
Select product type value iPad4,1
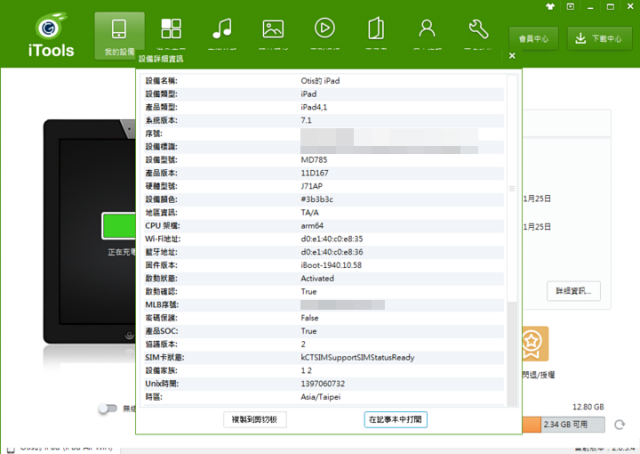[314, 107]
